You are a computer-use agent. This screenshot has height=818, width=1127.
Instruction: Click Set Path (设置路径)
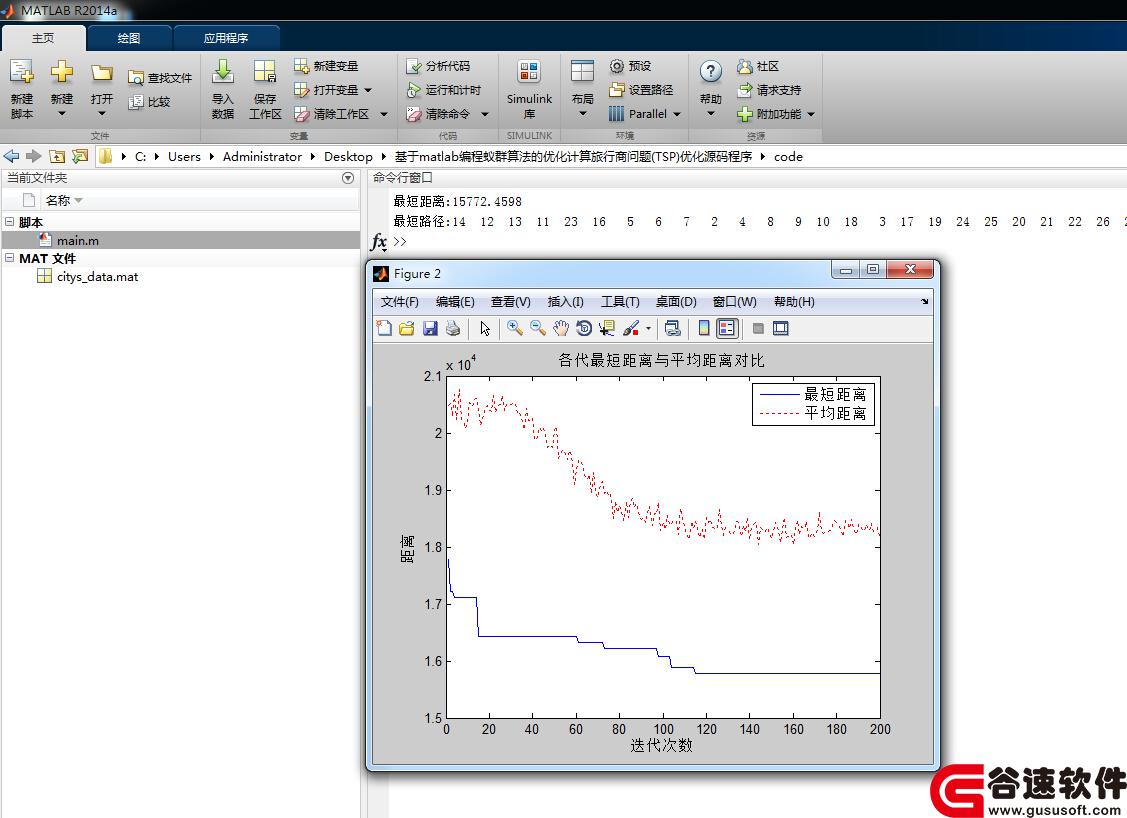tap(641, 90)
